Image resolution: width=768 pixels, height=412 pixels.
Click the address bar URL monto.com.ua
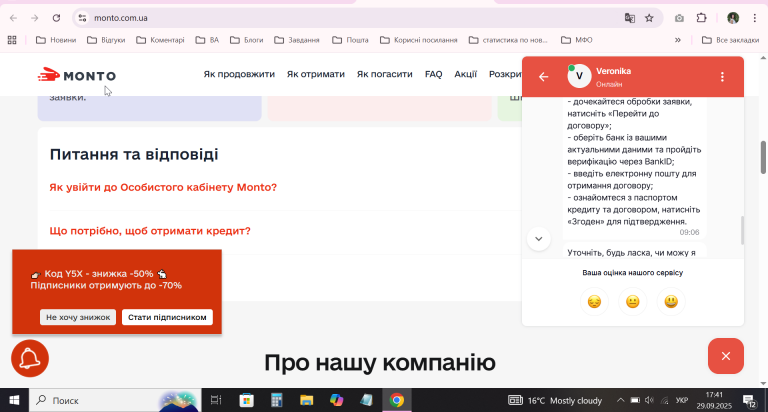tap(120, 18)
